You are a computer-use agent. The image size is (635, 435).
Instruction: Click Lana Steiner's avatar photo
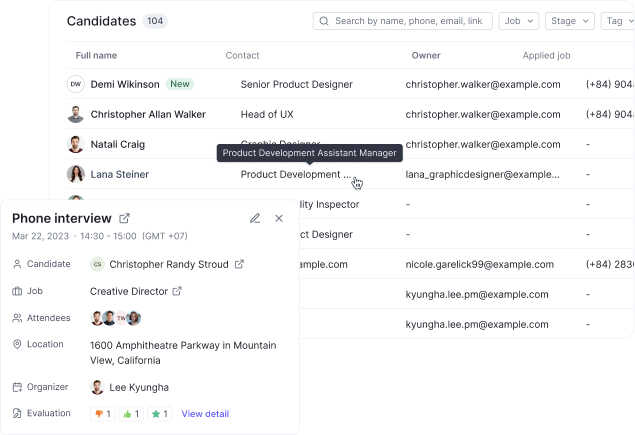pos(76,174)
